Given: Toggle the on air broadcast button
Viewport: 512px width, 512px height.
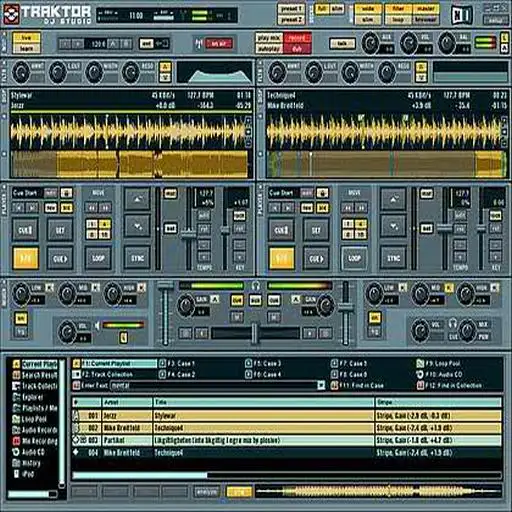Looking at the screenshot, I should click(218, 43).
